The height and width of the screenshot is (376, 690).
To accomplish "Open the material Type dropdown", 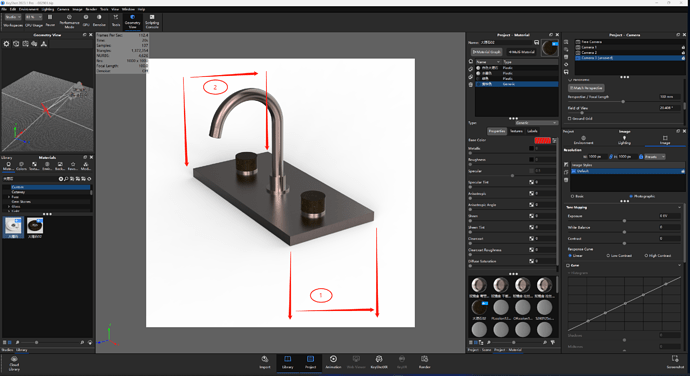I will [x=536, y=123].
